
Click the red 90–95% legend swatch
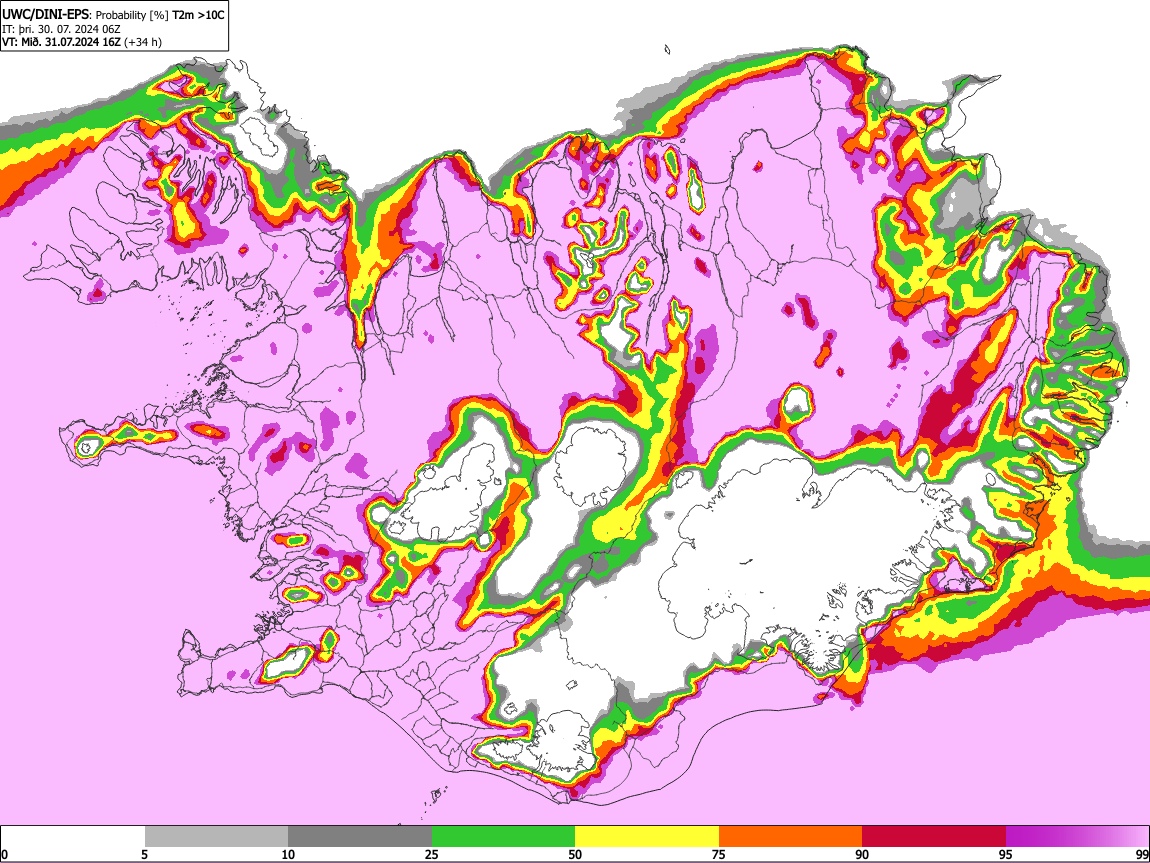934,836
